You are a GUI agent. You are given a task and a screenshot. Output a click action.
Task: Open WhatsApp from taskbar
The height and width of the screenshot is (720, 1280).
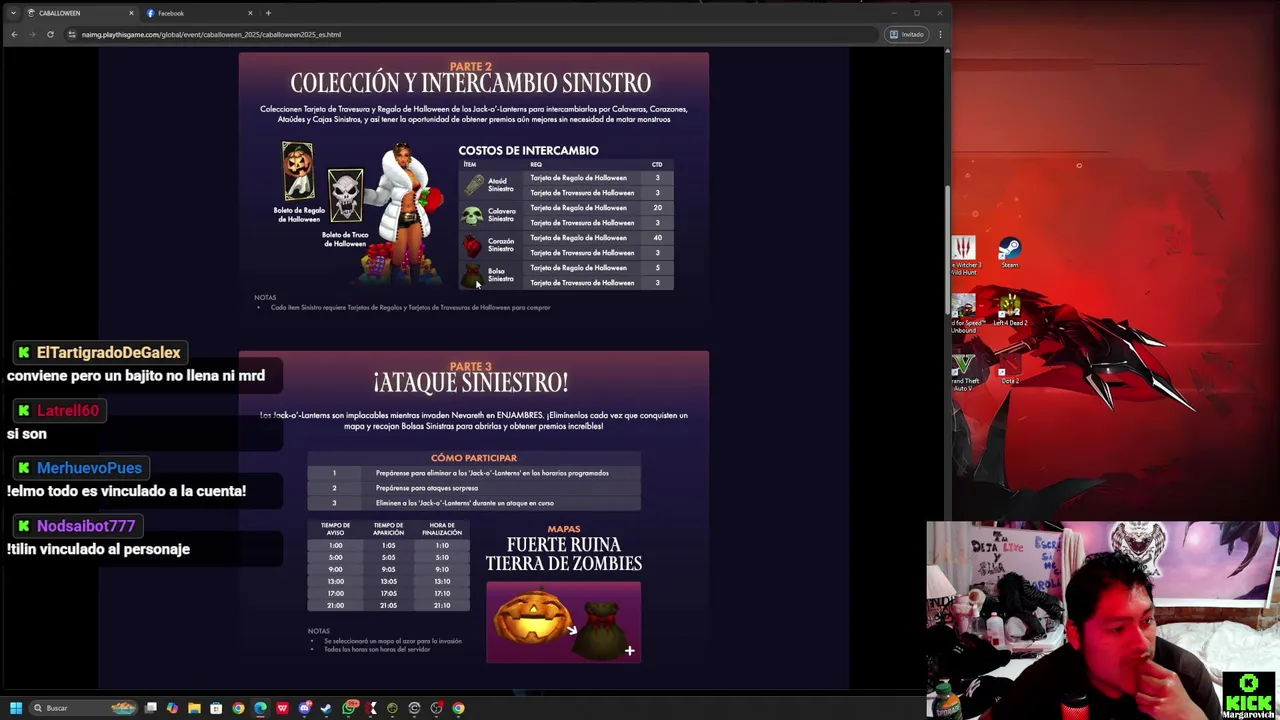(349, 708)
